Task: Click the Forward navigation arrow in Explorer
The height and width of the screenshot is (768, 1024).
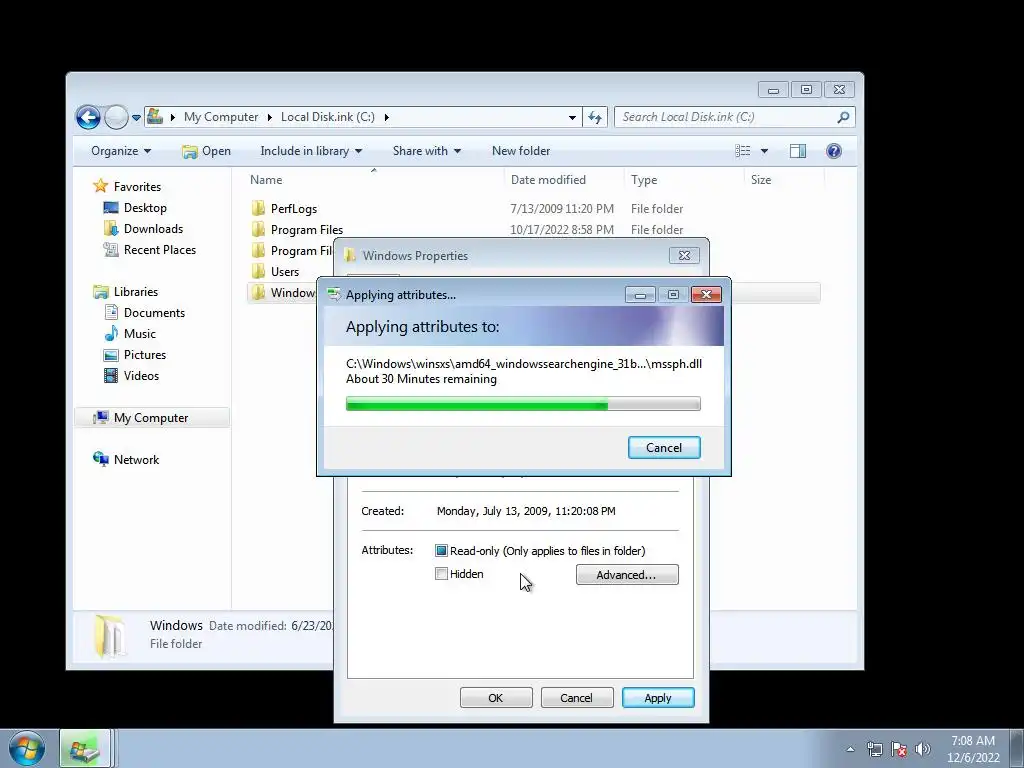Action: coord(116,118)
